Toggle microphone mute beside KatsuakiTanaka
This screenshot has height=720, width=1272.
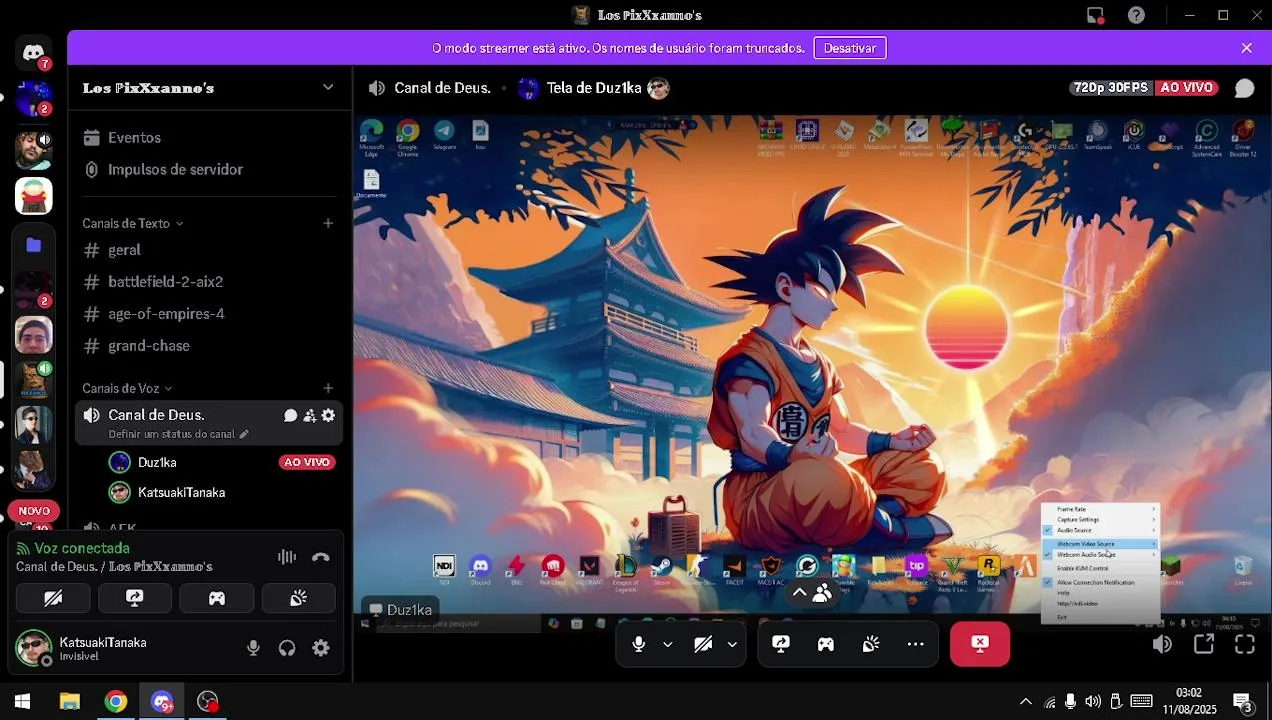(253, 648)
